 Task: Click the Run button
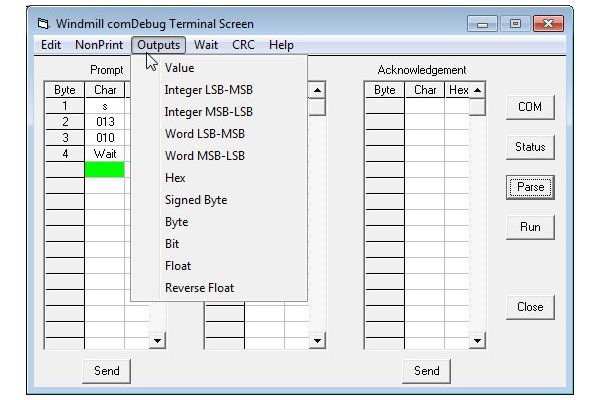tap(530, 227)
